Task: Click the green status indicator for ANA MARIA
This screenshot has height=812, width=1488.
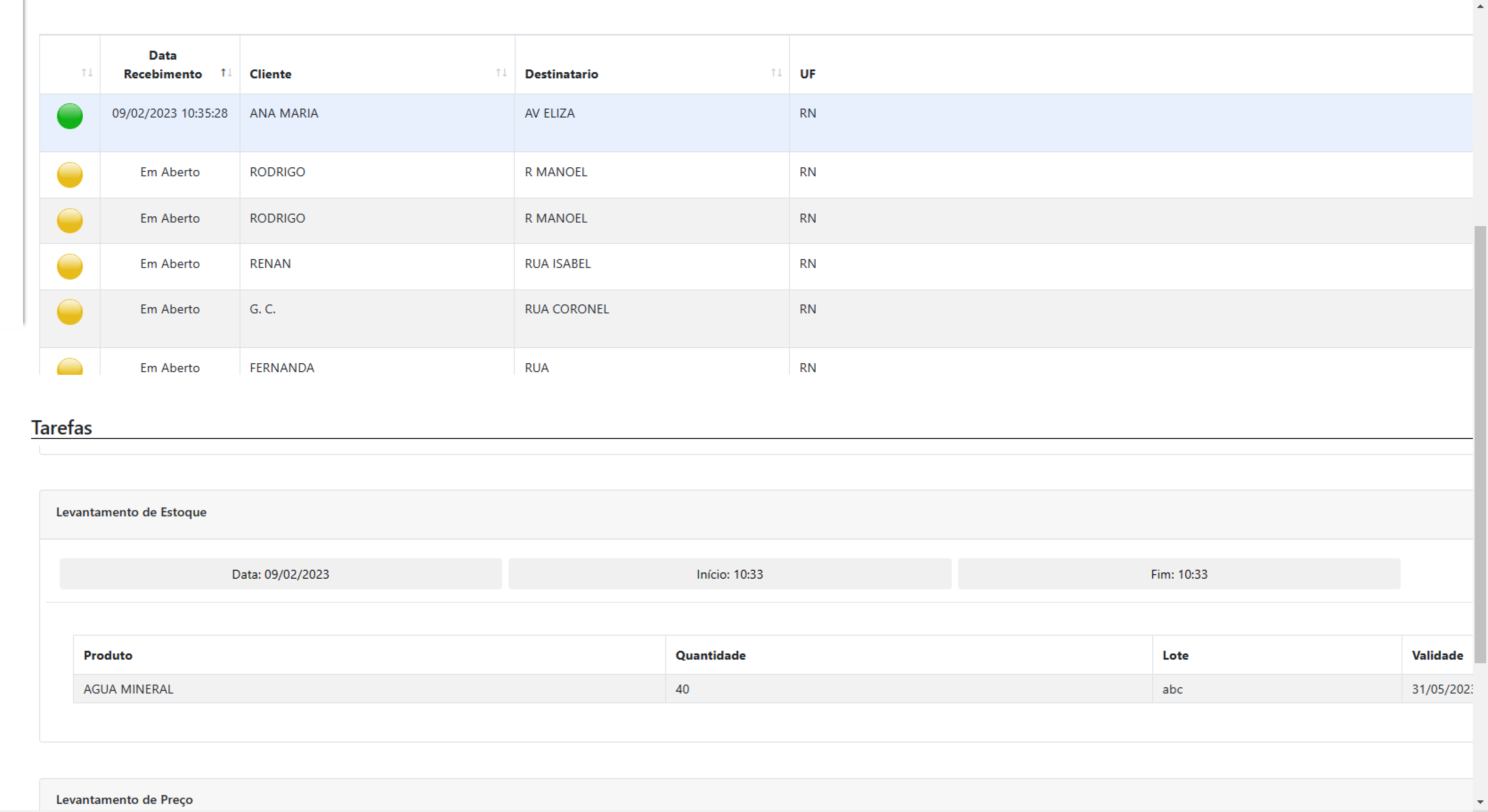Action: [x=69, y=116]
